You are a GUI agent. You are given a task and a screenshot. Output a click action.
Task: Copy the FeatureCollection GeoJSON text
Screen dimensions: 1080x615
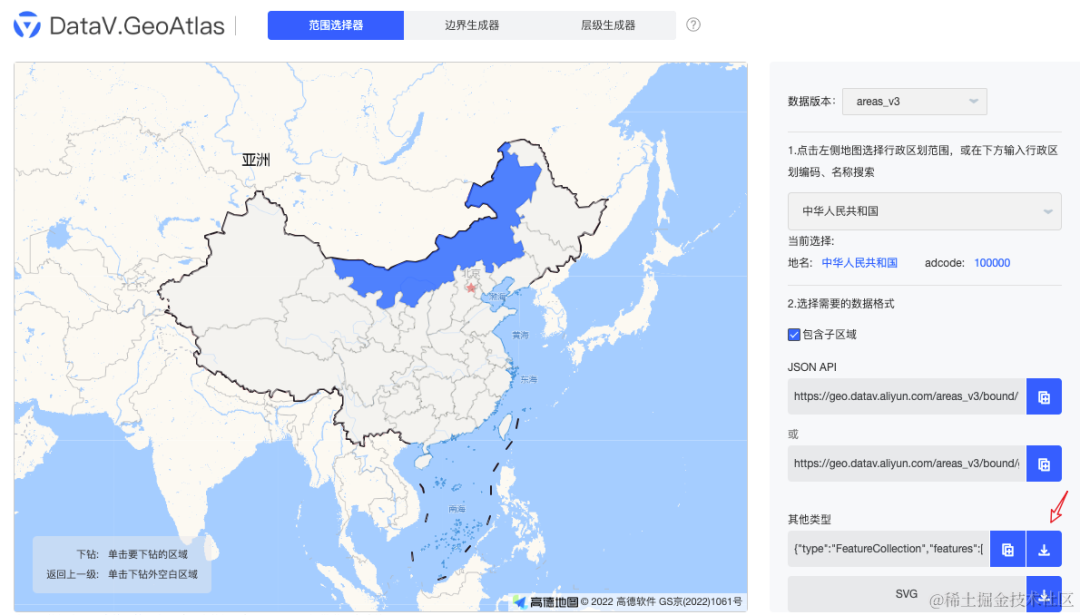[1008, 550]
